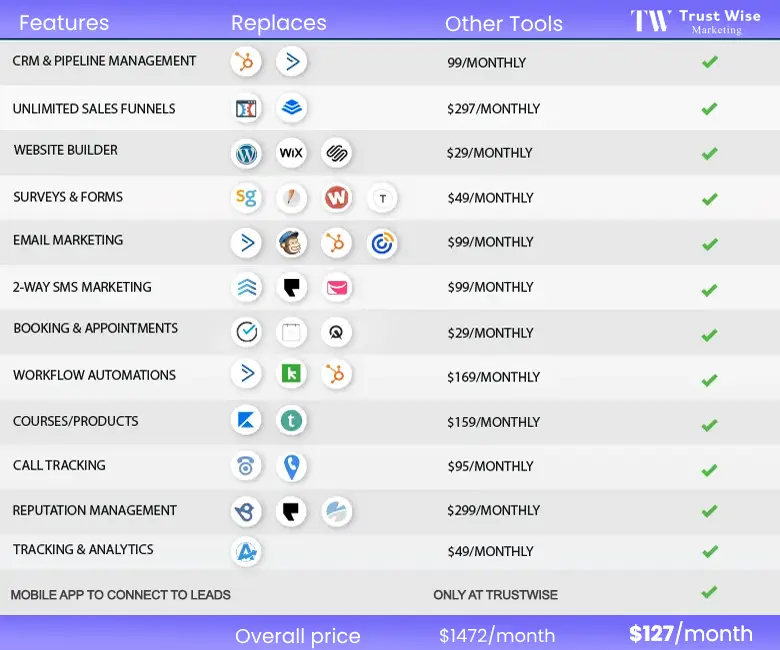Click the HubSpot icon in Email Marketing row
The image size is (780, 650).
click(x=336, y=243)
